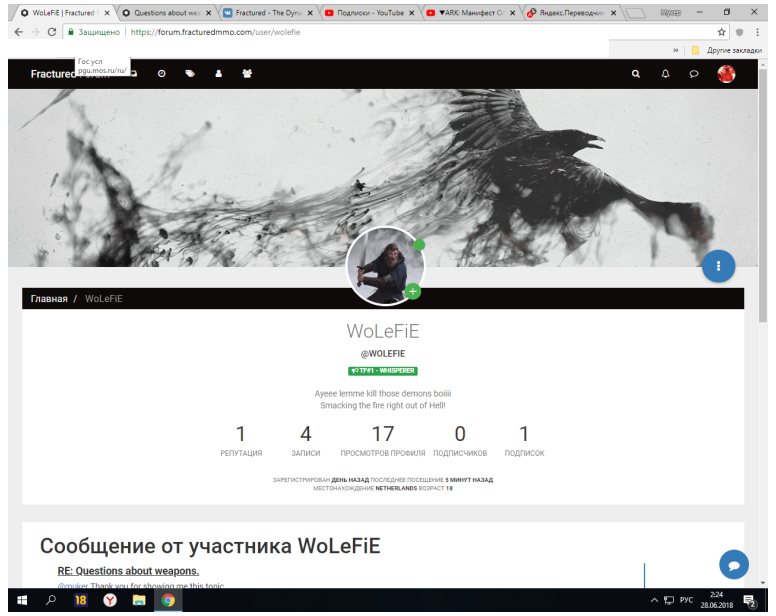Open the Recent topics clock icon in forum navbar

tap(161, 74)
